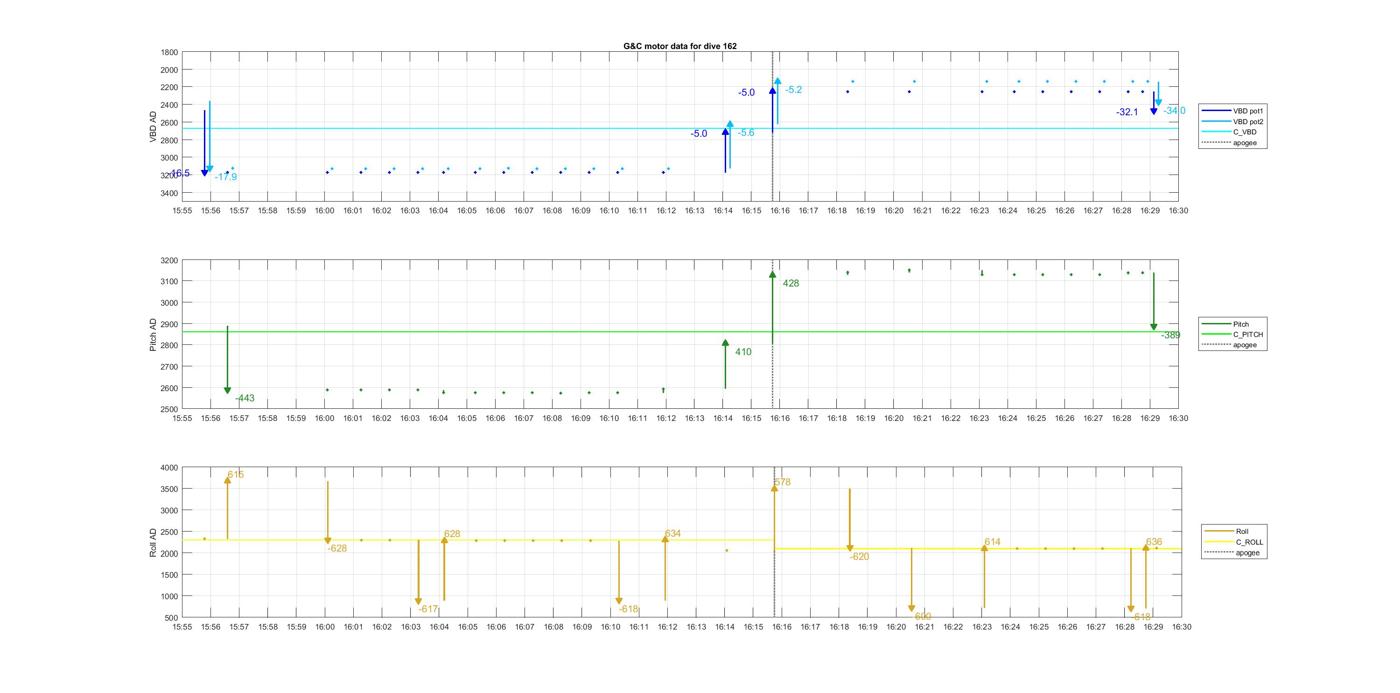
Task: Click the "-628" roll data label
Action: (338, 548)
